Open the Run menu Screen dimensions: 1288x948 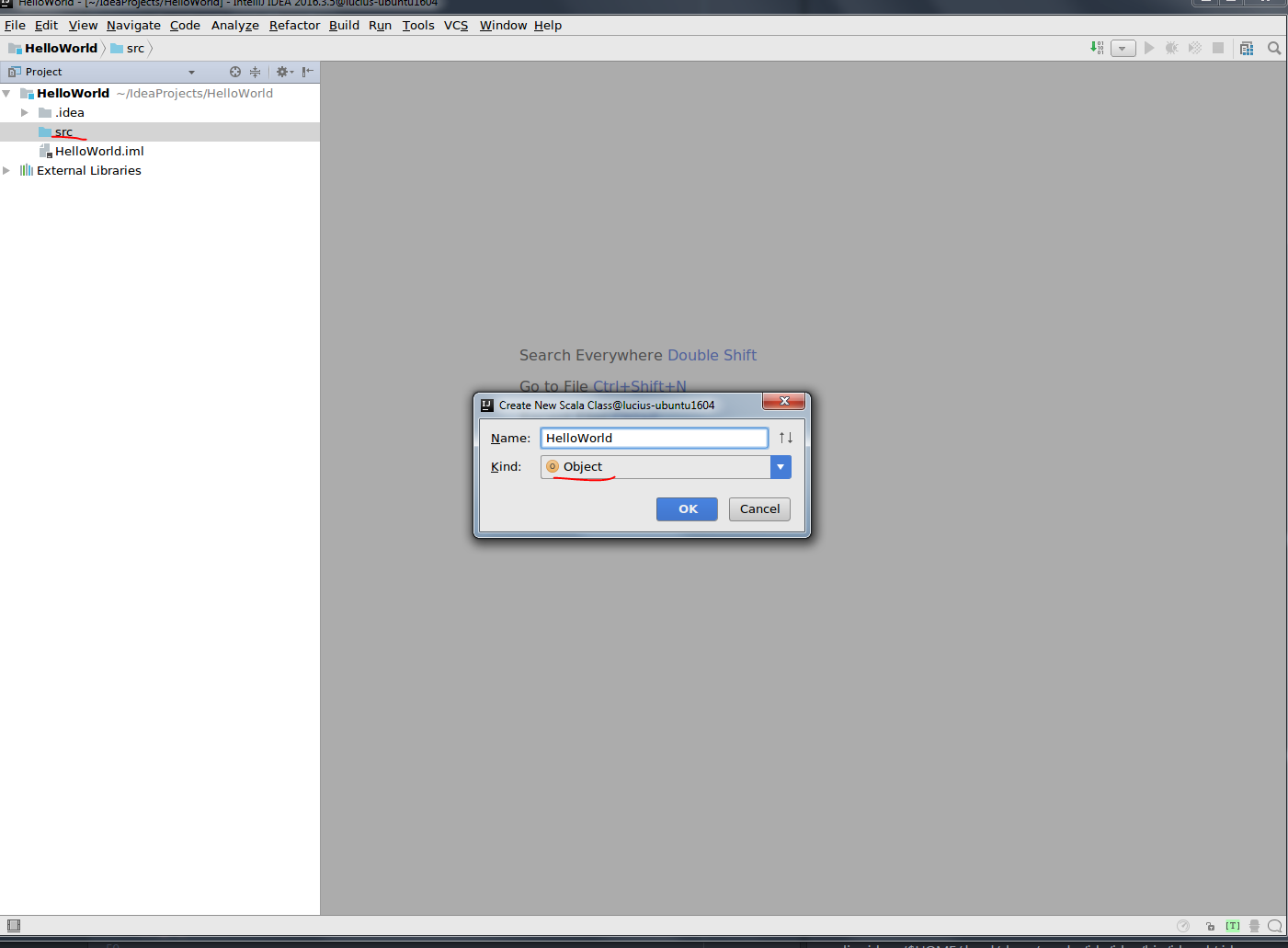[x=380, y=26]
